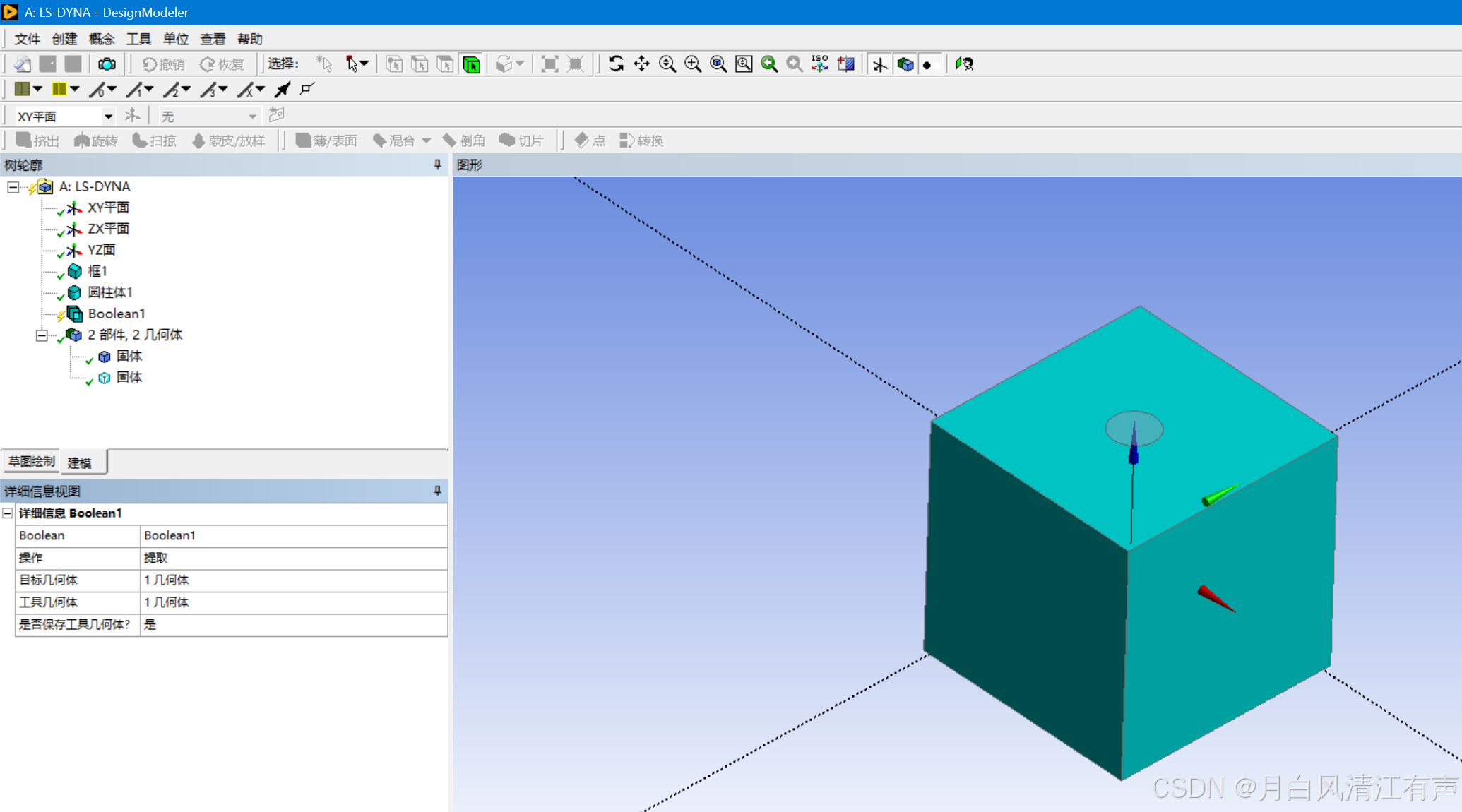Open the 创建 menu
The image size is (1462, 812).
pos(64,39)
